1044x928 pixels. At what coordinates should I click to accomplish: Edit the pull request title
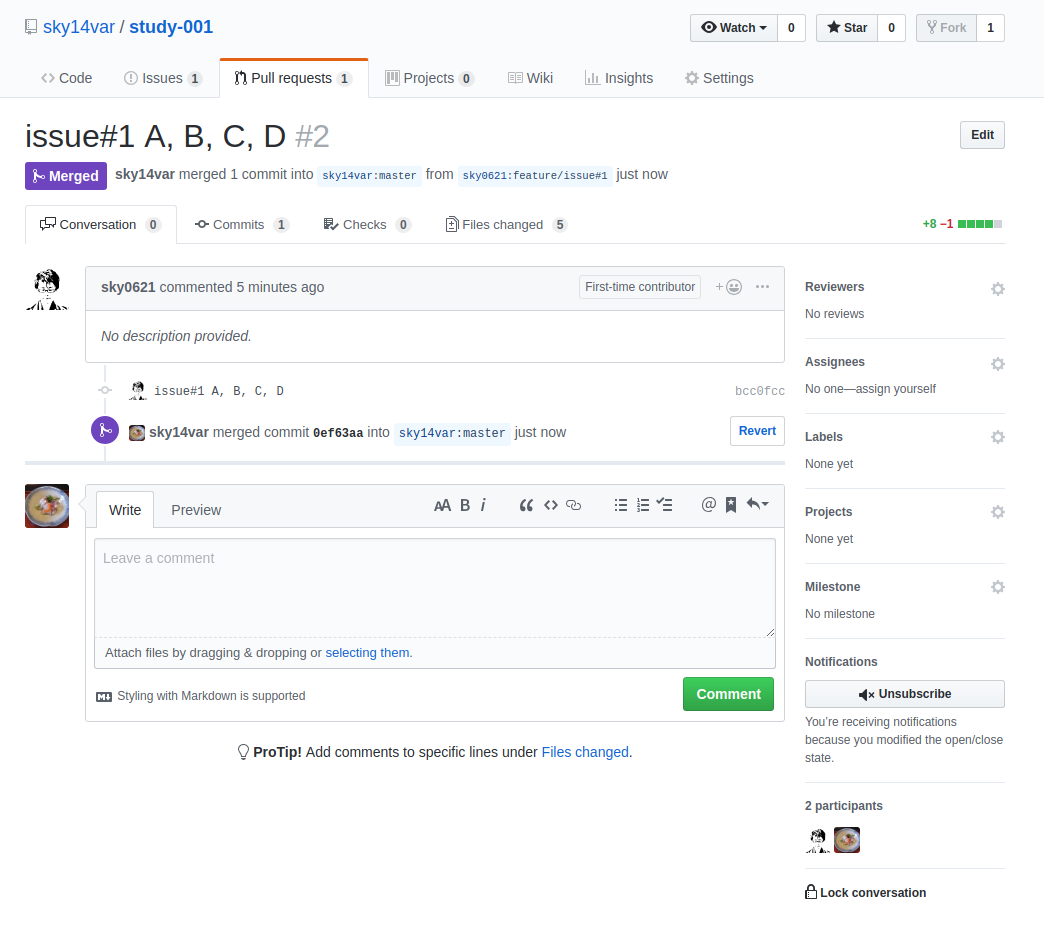click(982, 135)
